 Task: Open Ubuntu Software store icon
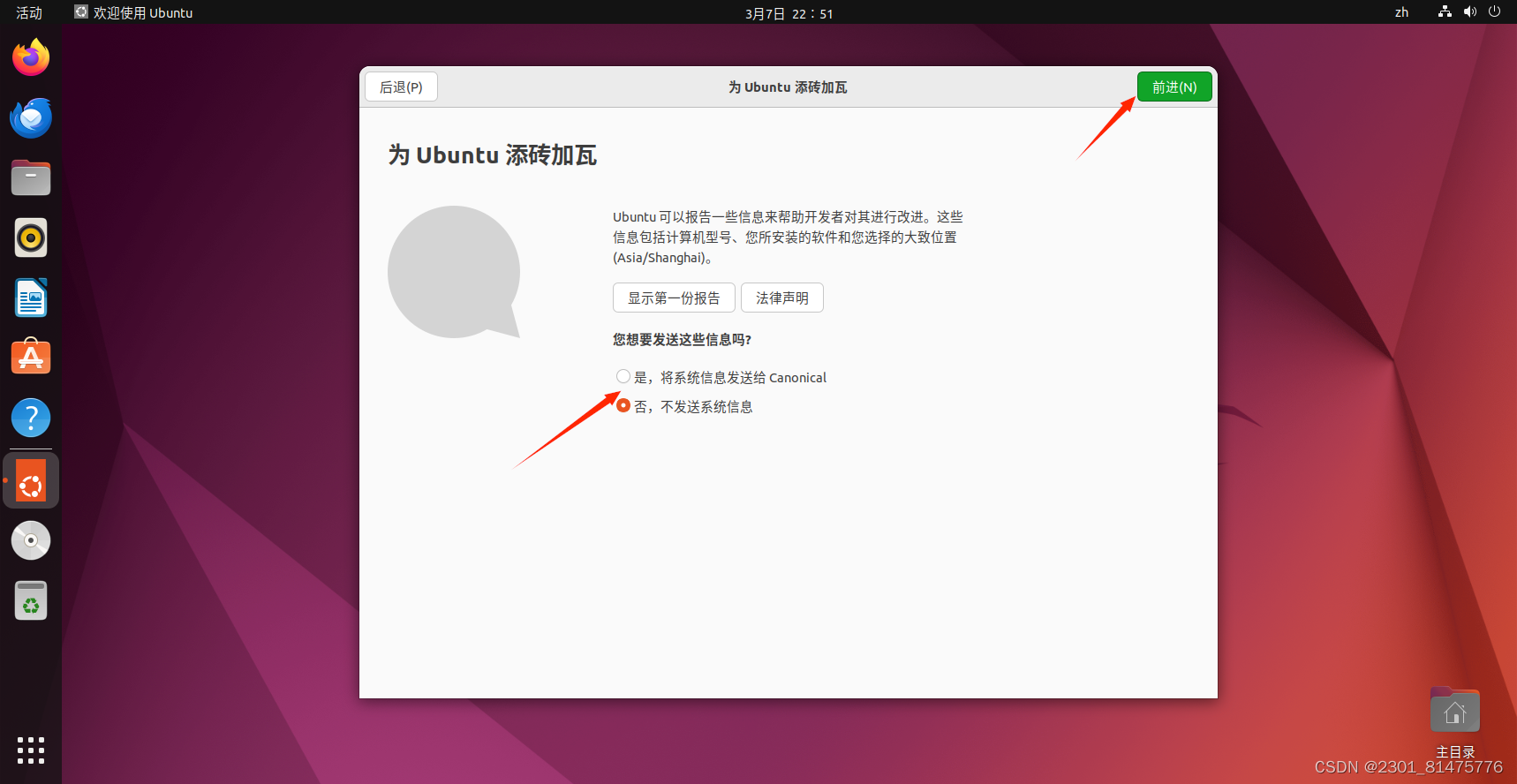coord(31,357)
